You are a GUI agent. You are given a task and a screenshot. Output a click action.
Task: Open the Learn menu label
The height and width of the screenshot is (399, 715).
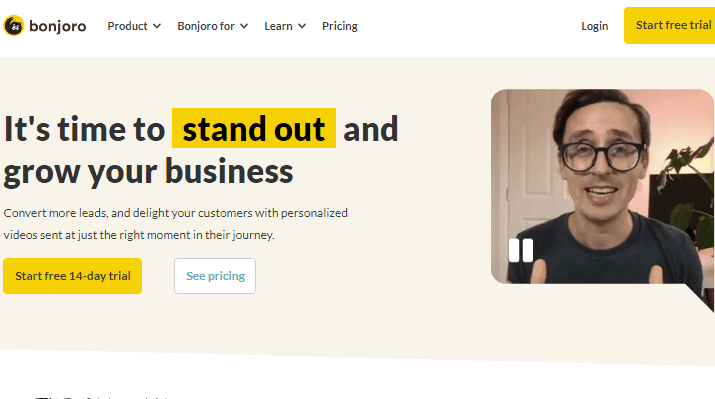[x=278, y=26]
